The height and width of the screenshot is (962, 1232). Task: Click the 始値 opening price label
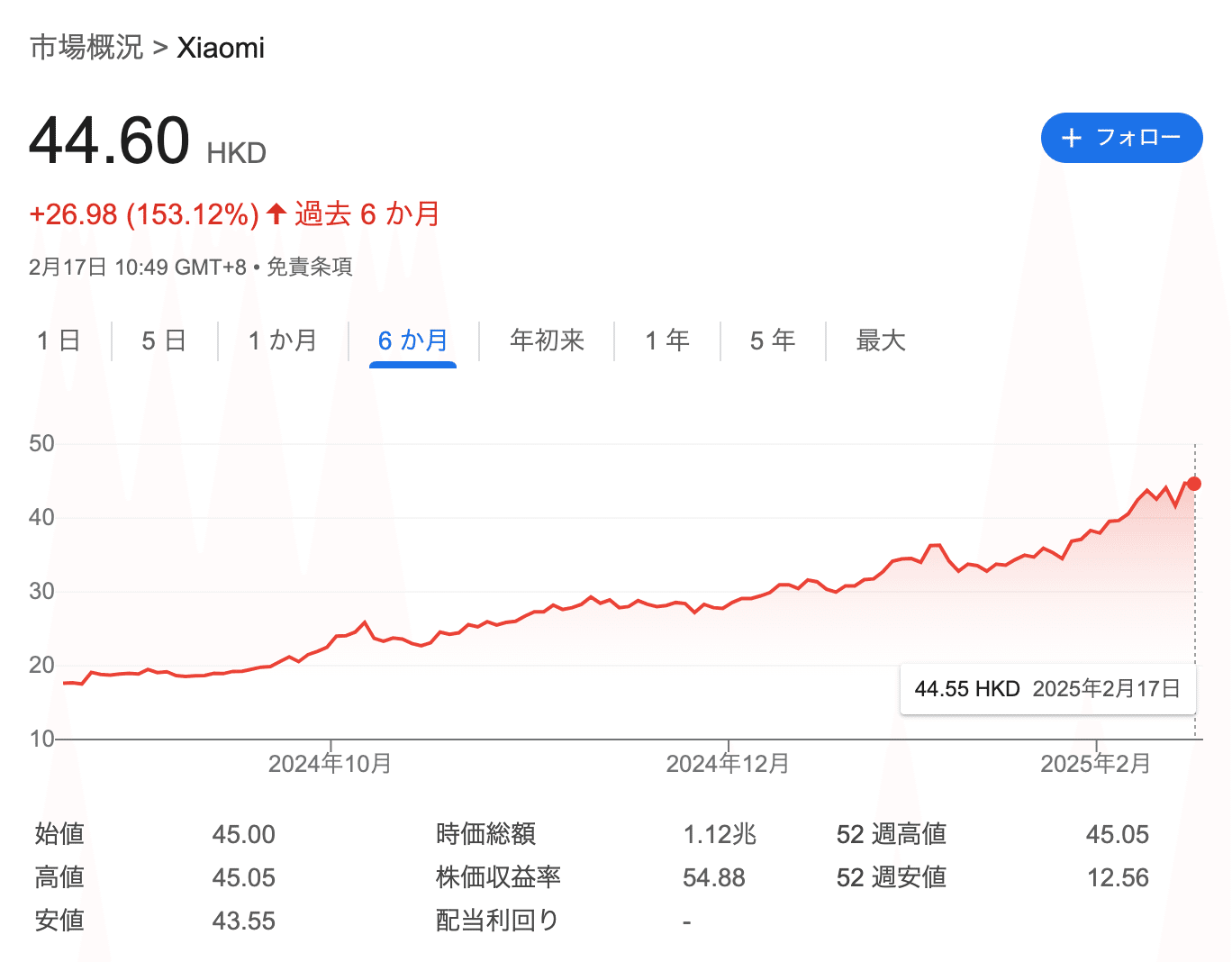[x=59, y=834]
